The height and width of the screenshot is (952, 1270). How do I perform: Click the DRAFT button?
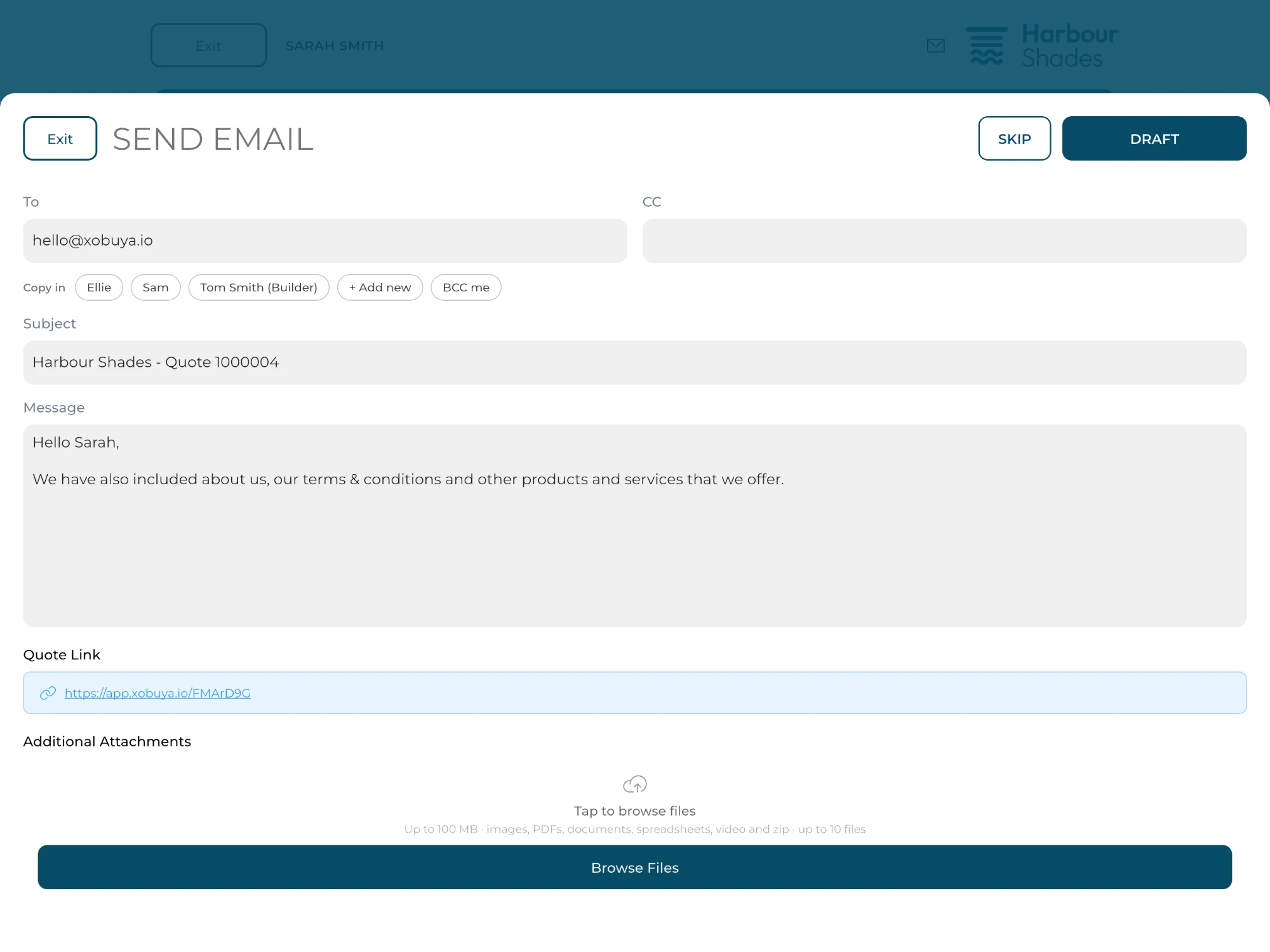[x=1154, y=138]
